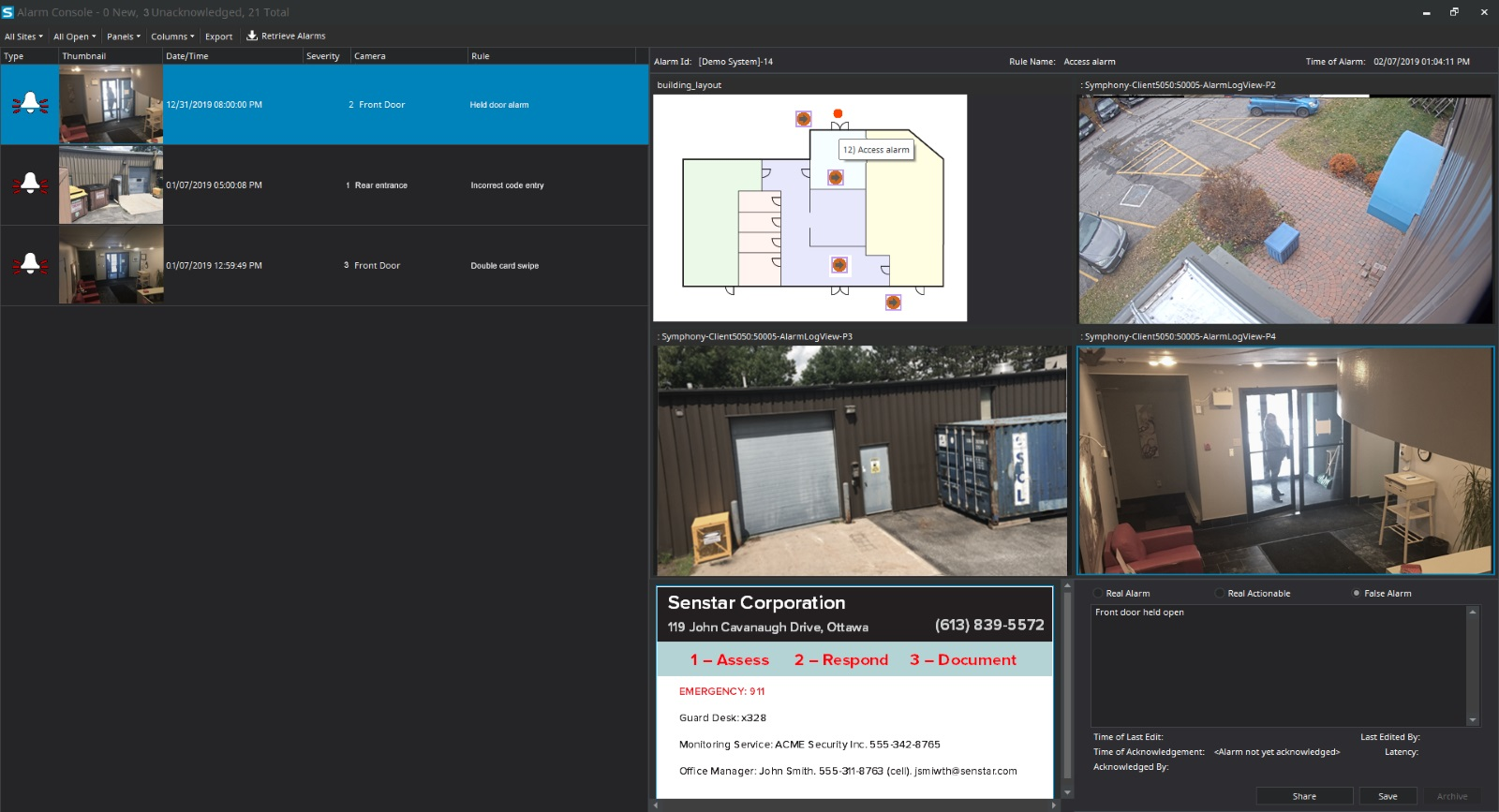
Task: Click the bell icon for Double card swipe
Action: point(30,265)
